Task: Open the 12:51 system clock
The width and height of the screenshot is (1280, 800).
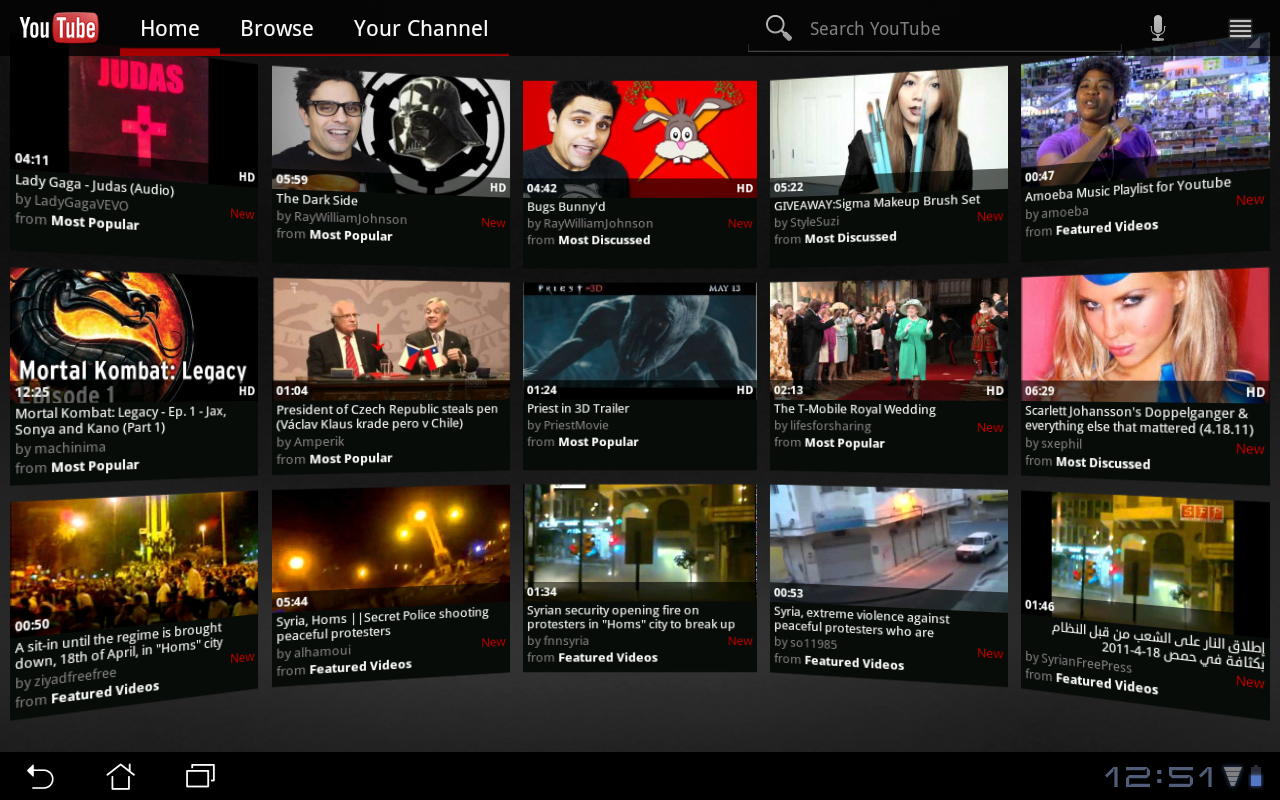Action: (1160, 776)
